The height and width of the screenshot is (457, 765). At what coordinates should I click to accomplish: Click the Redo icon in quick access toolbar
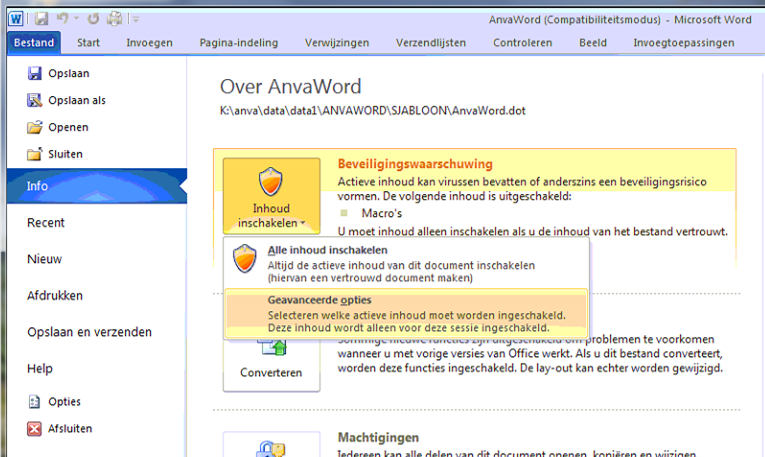tap(93, 19)
